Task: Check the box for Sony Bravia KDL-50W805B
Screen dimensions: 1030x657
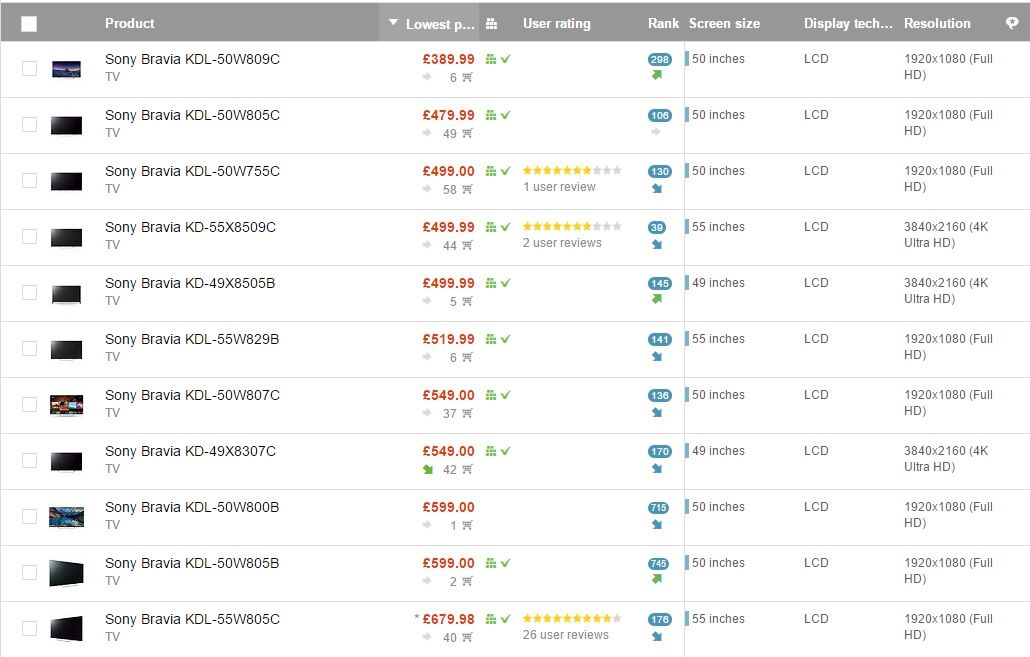Action: click(30, 572)
